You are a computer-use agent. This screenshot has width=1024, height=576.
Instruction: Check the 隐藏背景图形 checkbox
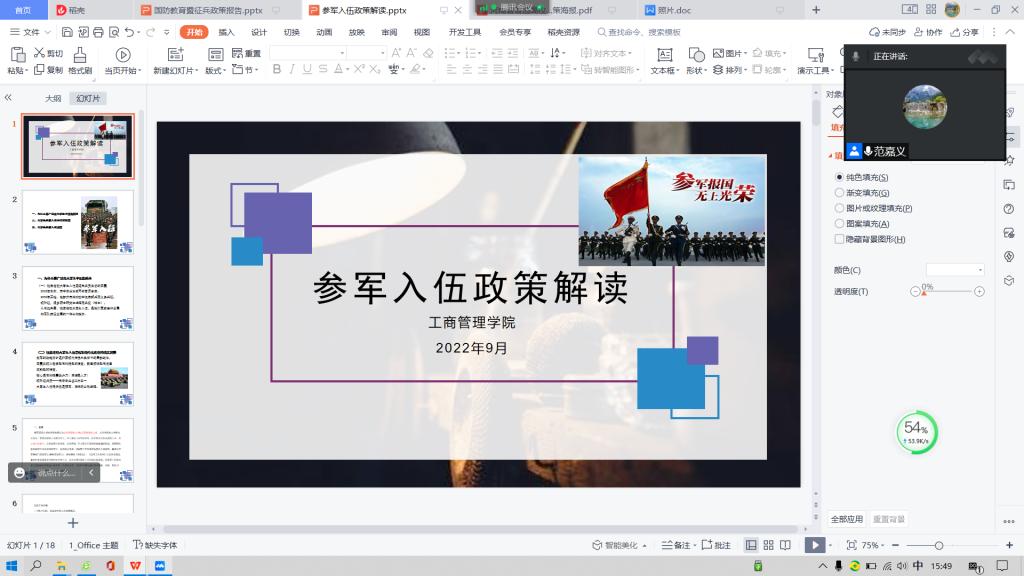pyautogui.click(x=839, y=240)
